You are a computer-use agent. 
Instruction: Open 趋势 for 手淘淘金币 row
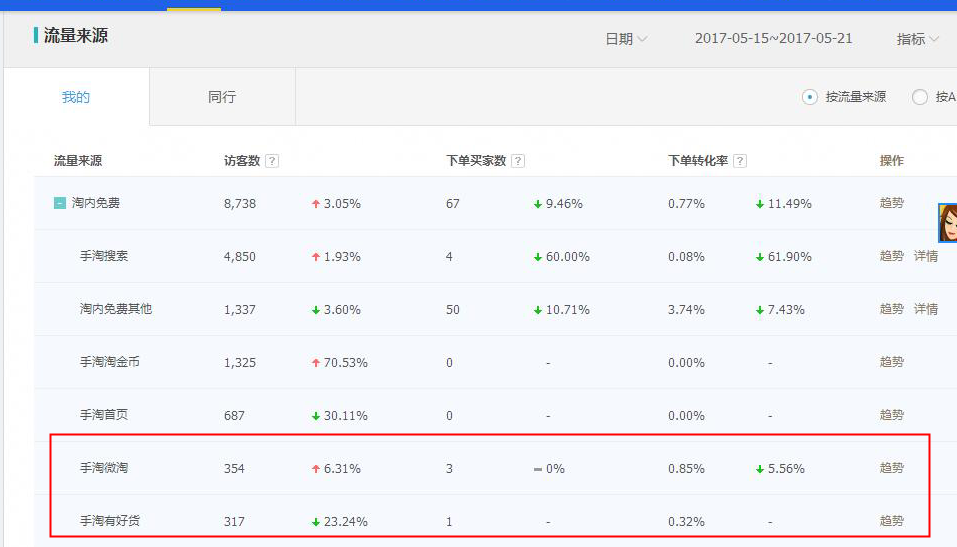pos(891,362)
